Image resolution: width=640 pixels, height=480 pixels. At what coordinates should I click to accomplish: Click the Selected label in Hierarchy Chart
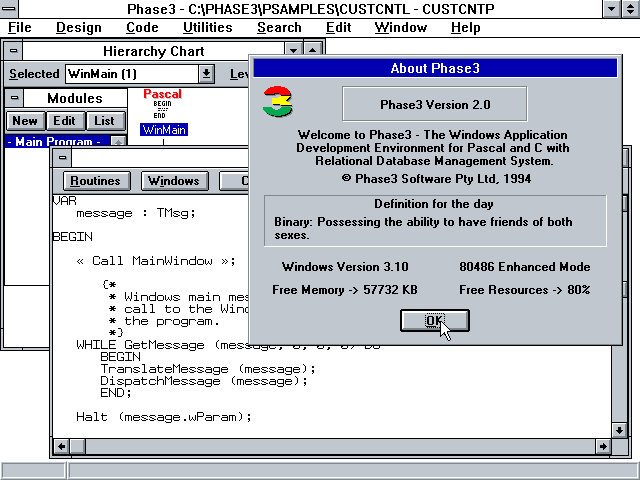pyautogui.click(x=34, y=74)
